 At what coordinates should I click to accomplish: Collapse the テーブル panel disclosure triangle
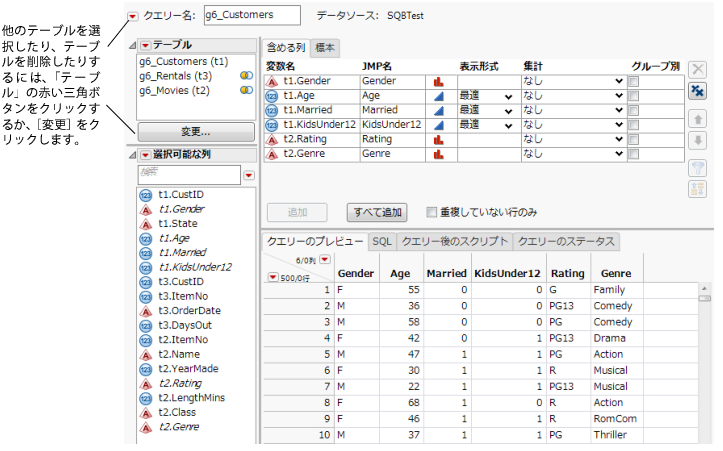pyautogui.click(x=133, y=45)
